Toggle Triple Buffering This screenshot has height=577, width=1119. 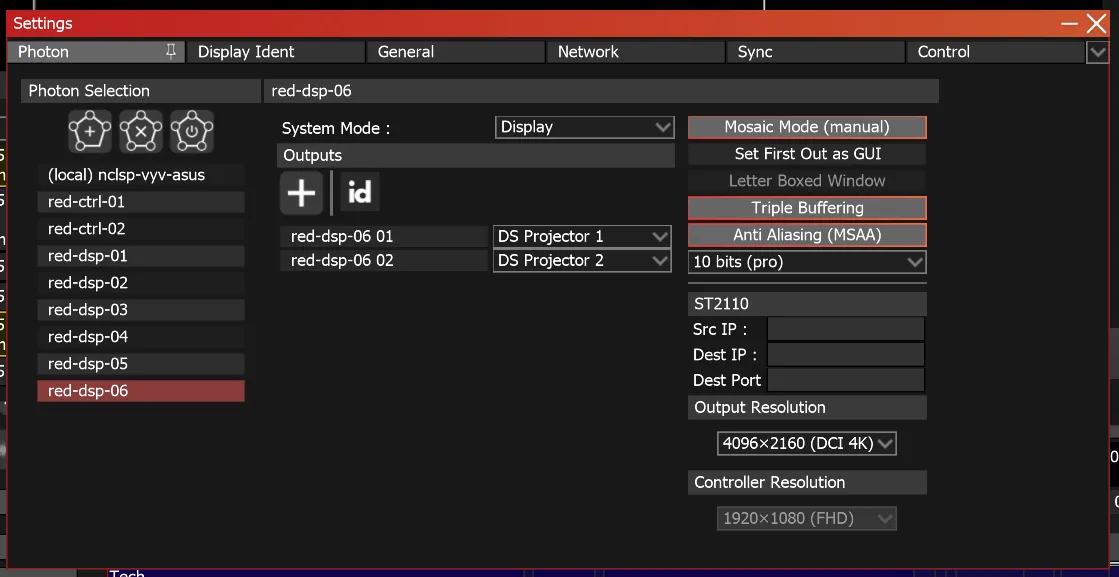click(807, 208)
